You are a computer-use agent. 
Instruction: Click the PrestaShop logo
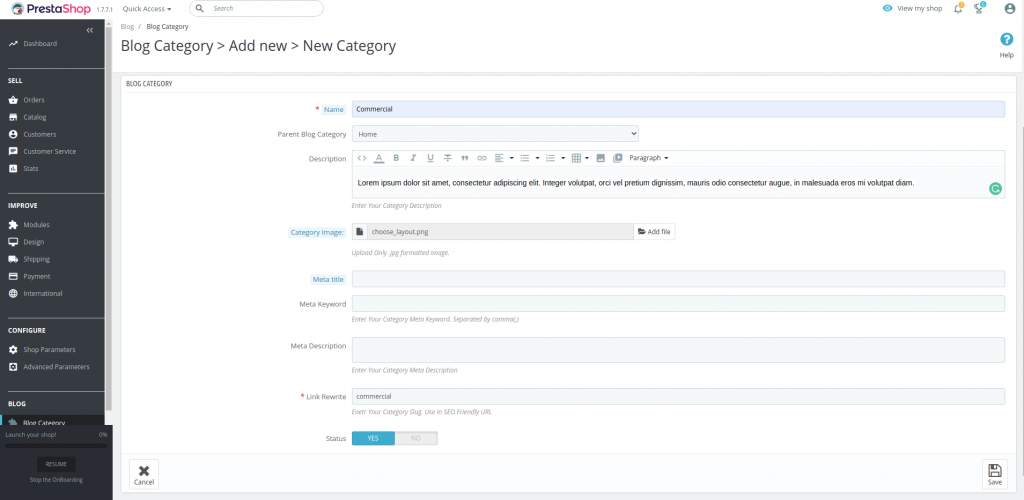pos(51,9)
